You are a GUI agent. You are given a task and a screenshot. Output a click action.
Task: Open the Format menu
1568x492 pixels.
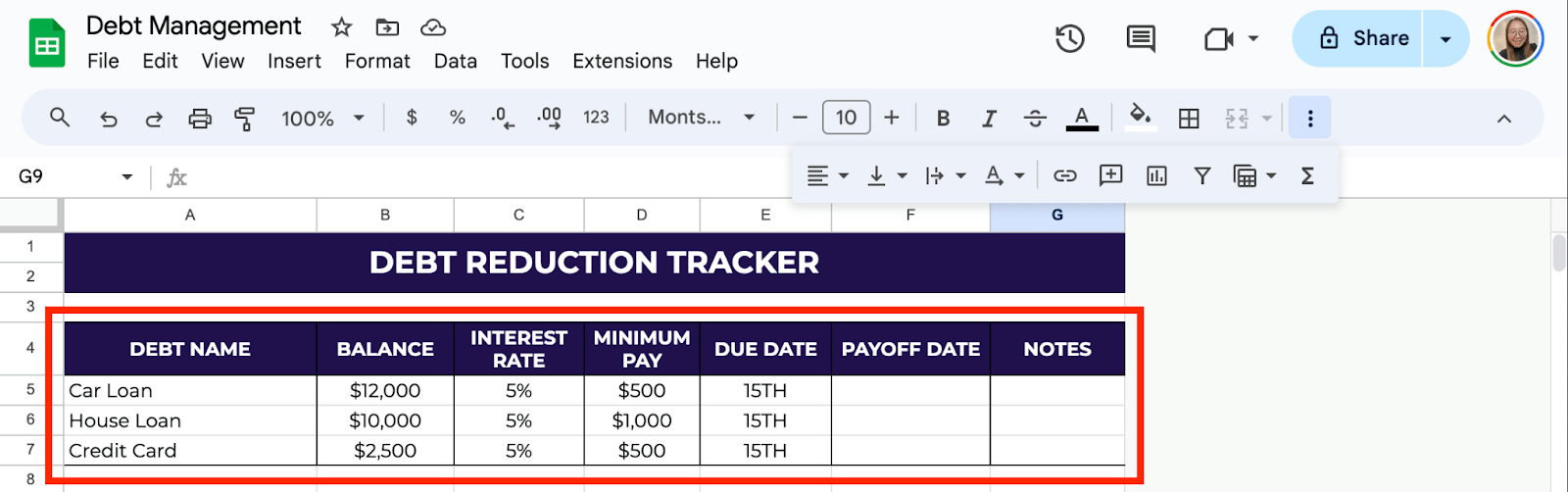pyautogui.click(x=377, y=61)
